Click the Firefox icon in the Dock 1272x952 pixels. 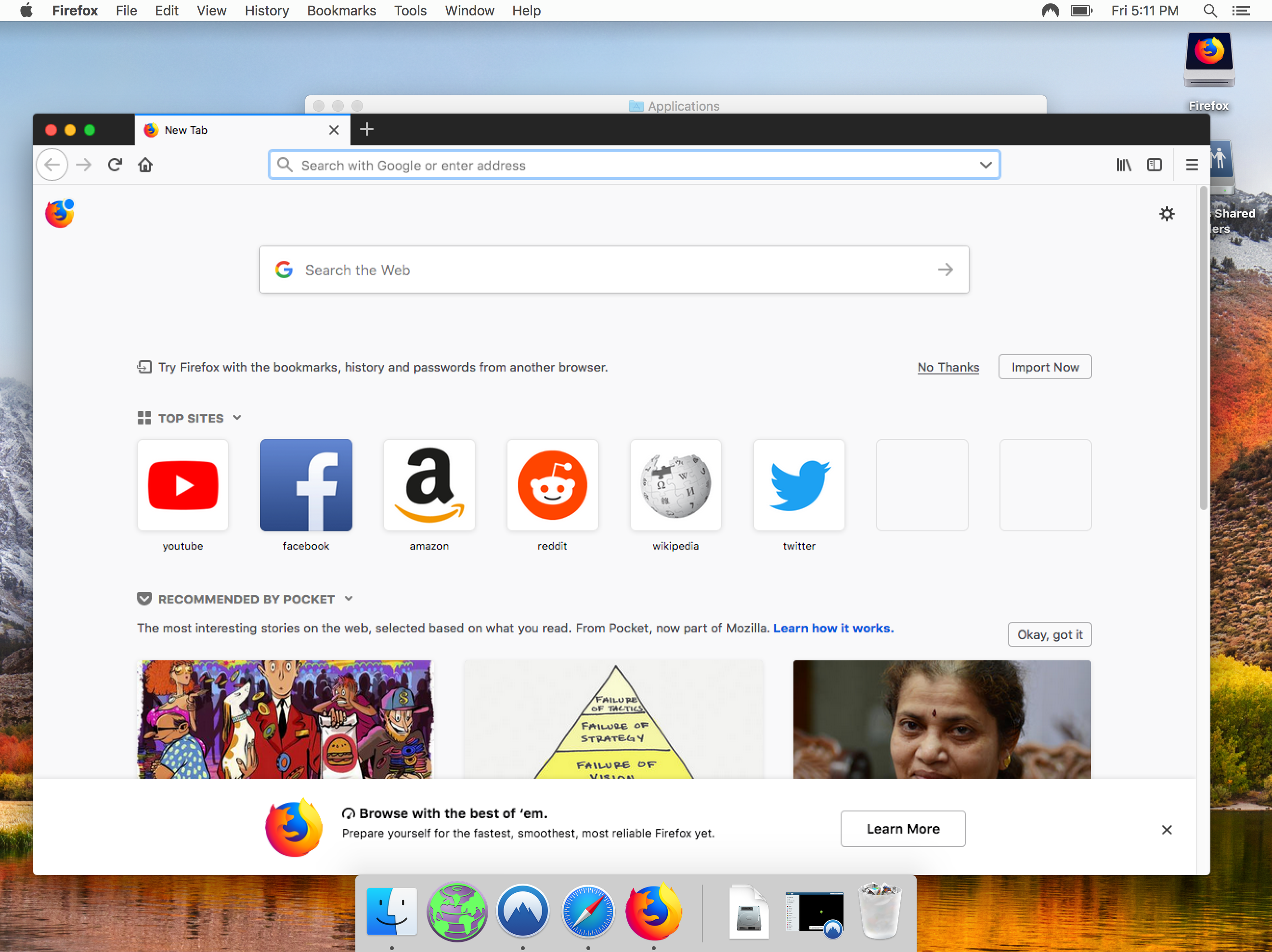point(654,912)
